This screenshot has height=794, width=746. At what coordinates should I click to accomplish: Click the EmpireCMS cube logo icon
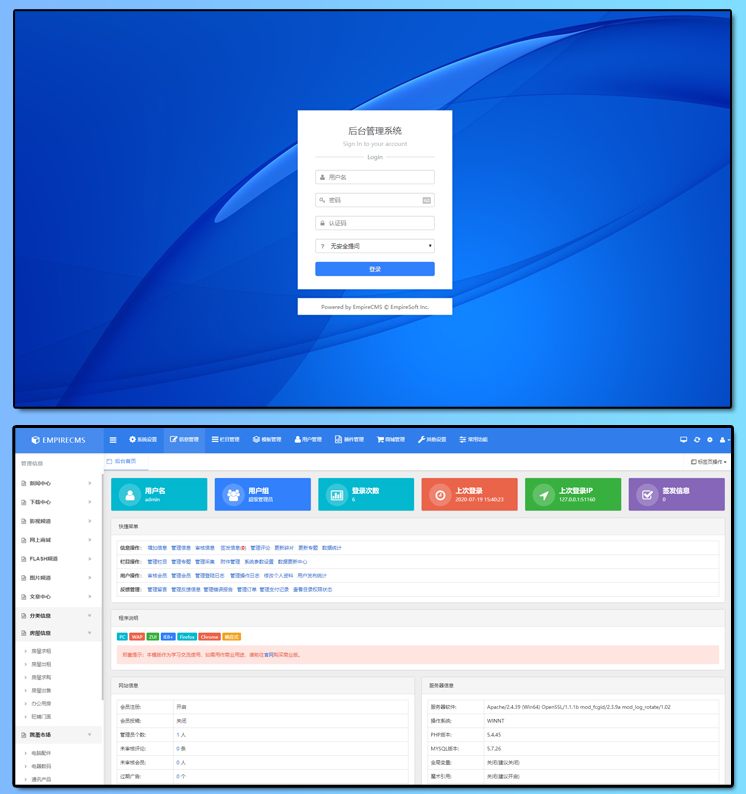click(x=35, y=439)
